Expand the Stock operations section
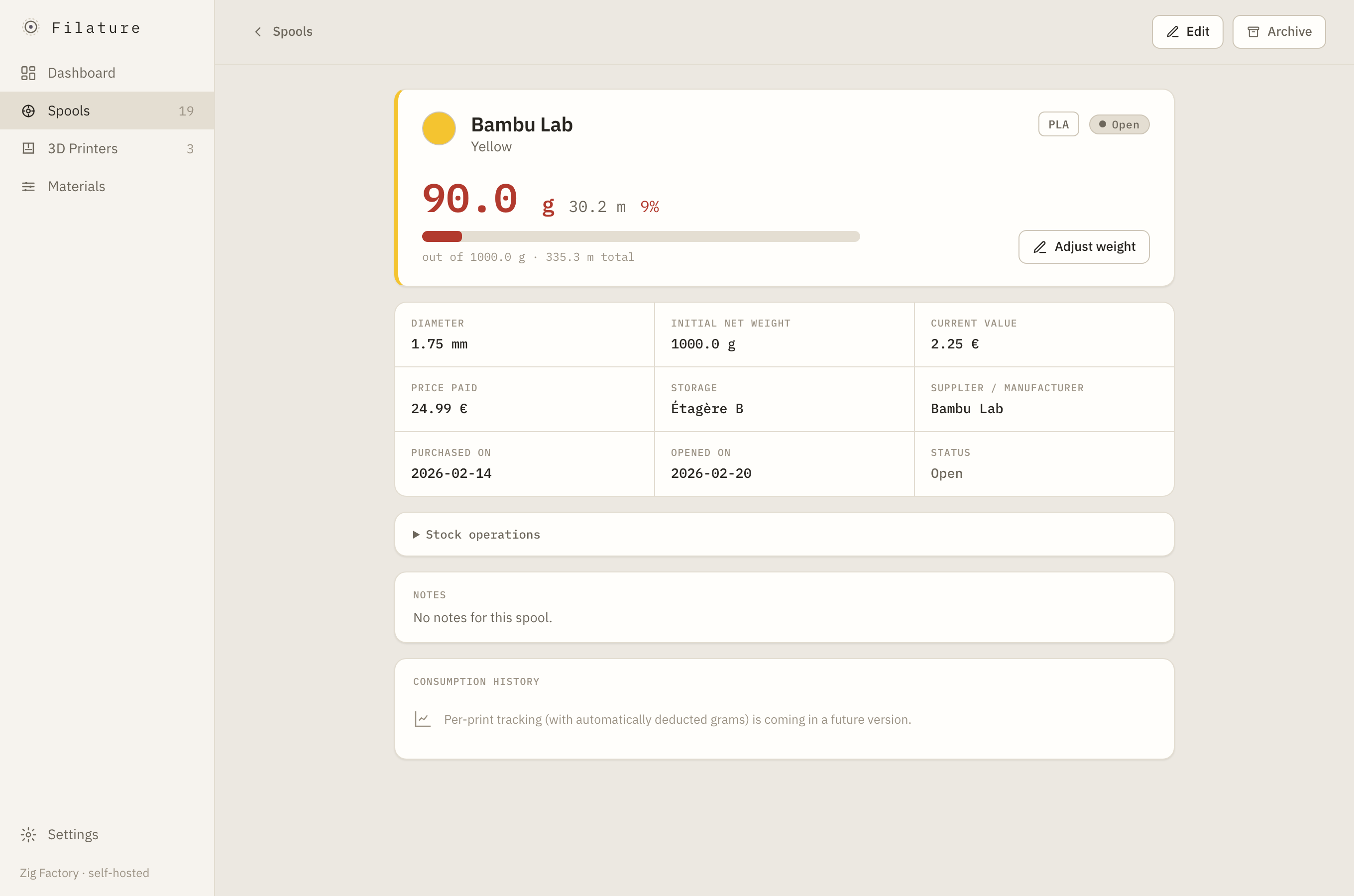 coord(784,534)
